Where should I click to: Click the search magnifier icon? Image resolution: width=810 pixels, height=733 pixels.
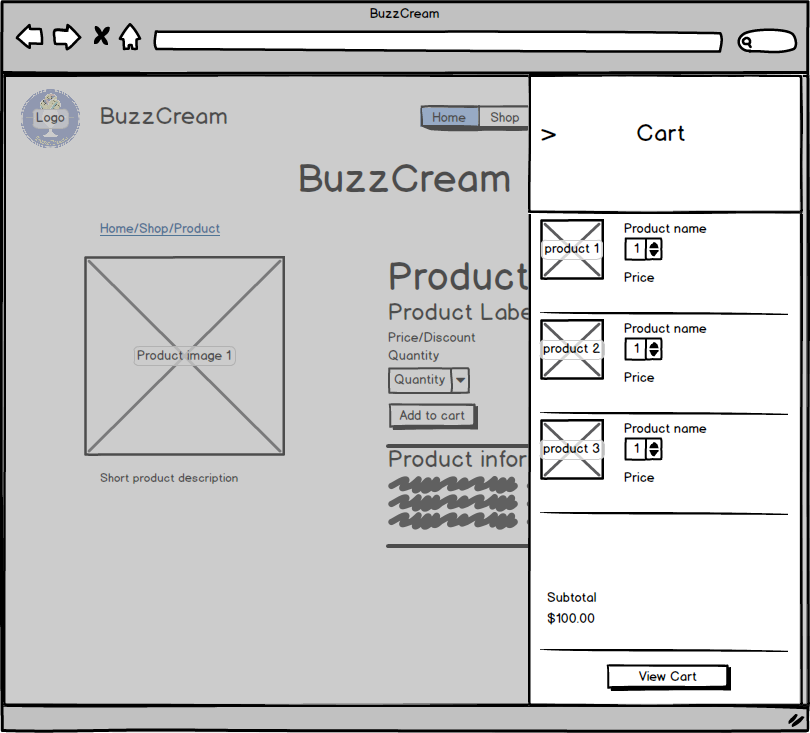(x=746, y=42)
